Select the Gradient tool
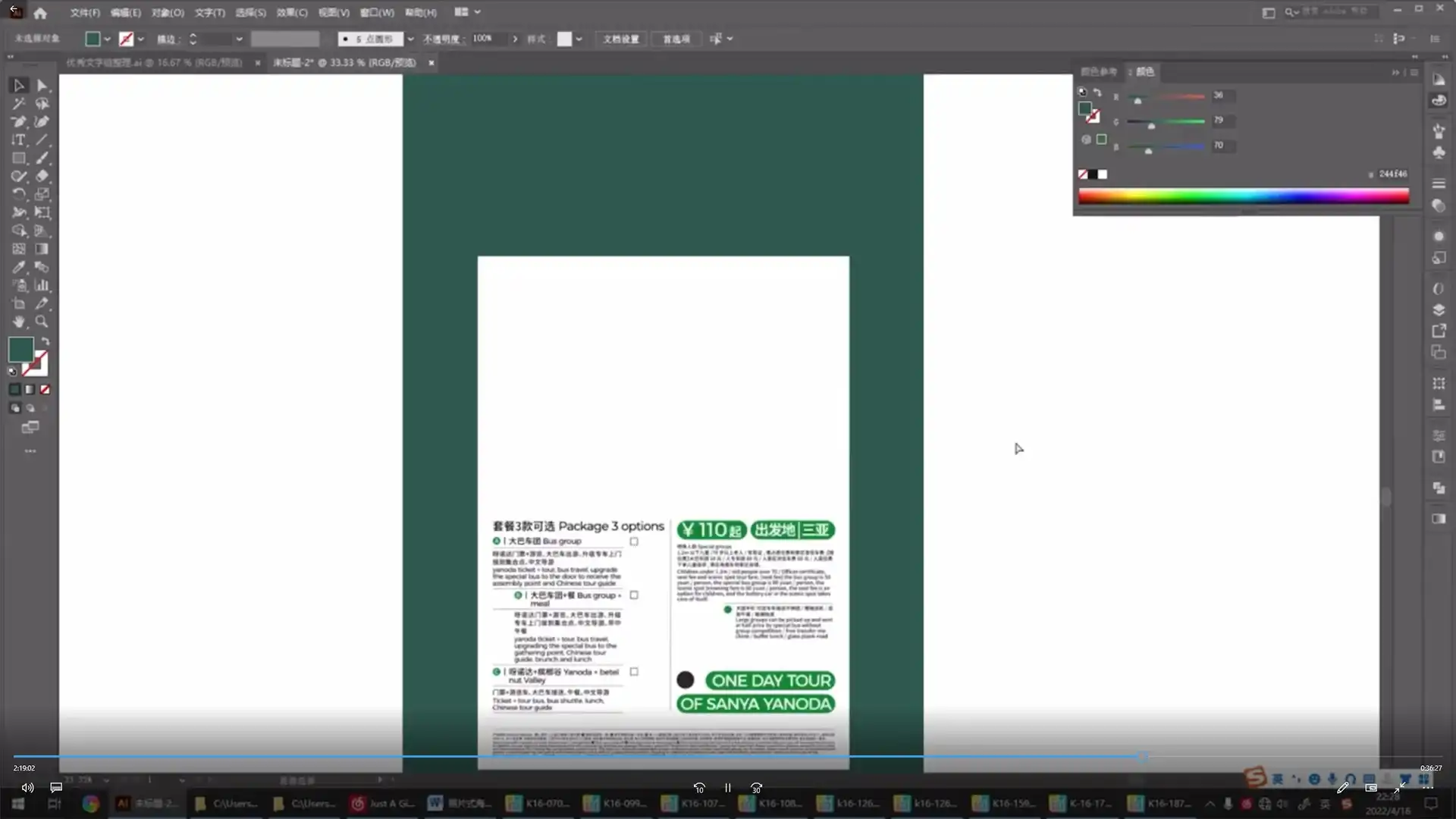The width and height of the screenshot is (1456, 819). point(42,249)
